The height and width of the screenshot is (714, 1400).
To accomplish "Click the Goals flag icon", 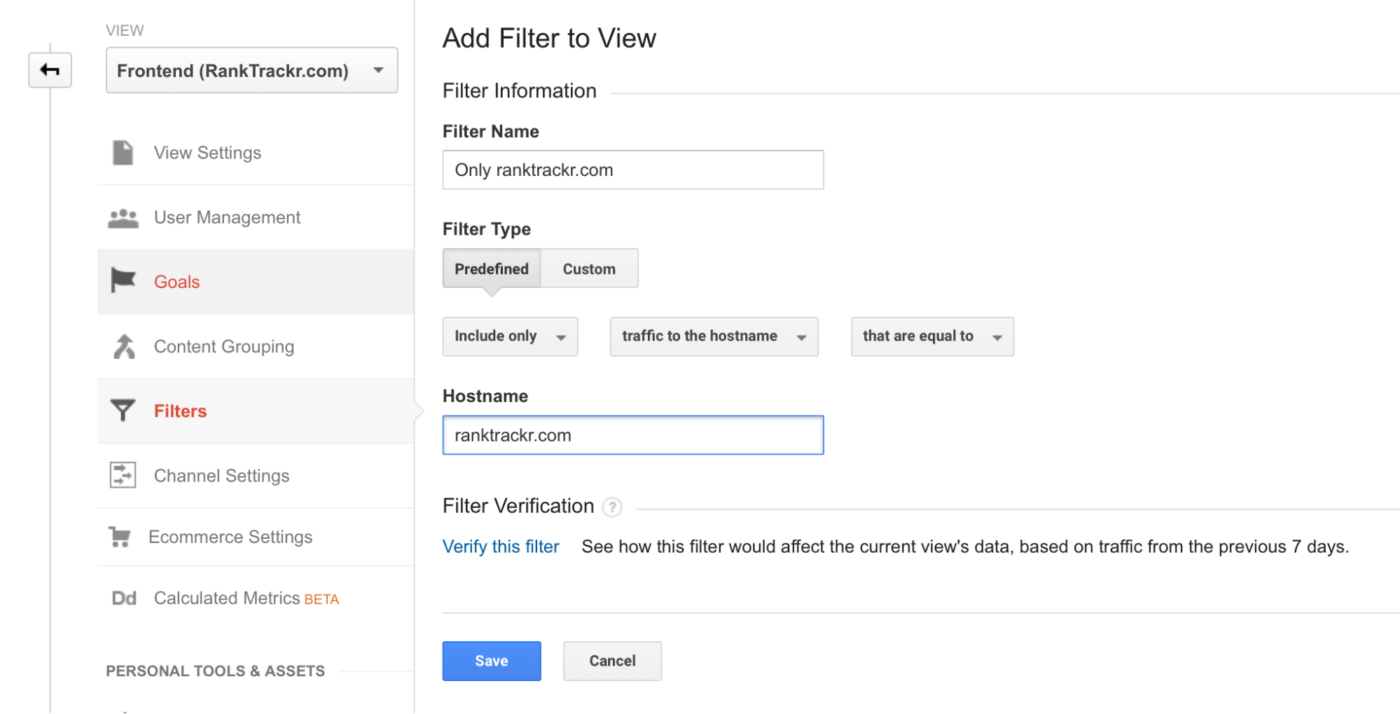I will coord(123,281).
